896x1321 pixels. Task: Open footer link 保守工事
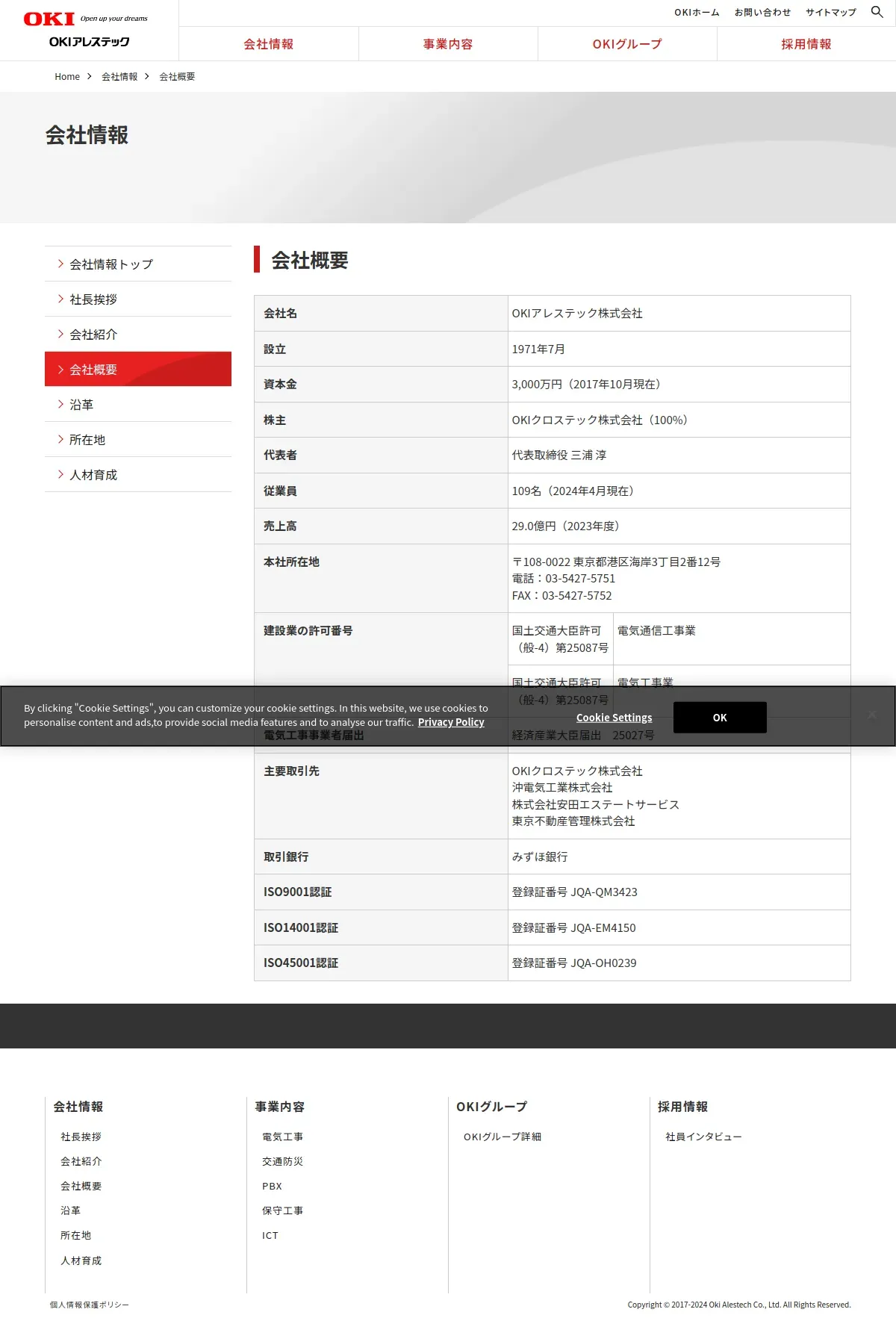point(282,1210)
